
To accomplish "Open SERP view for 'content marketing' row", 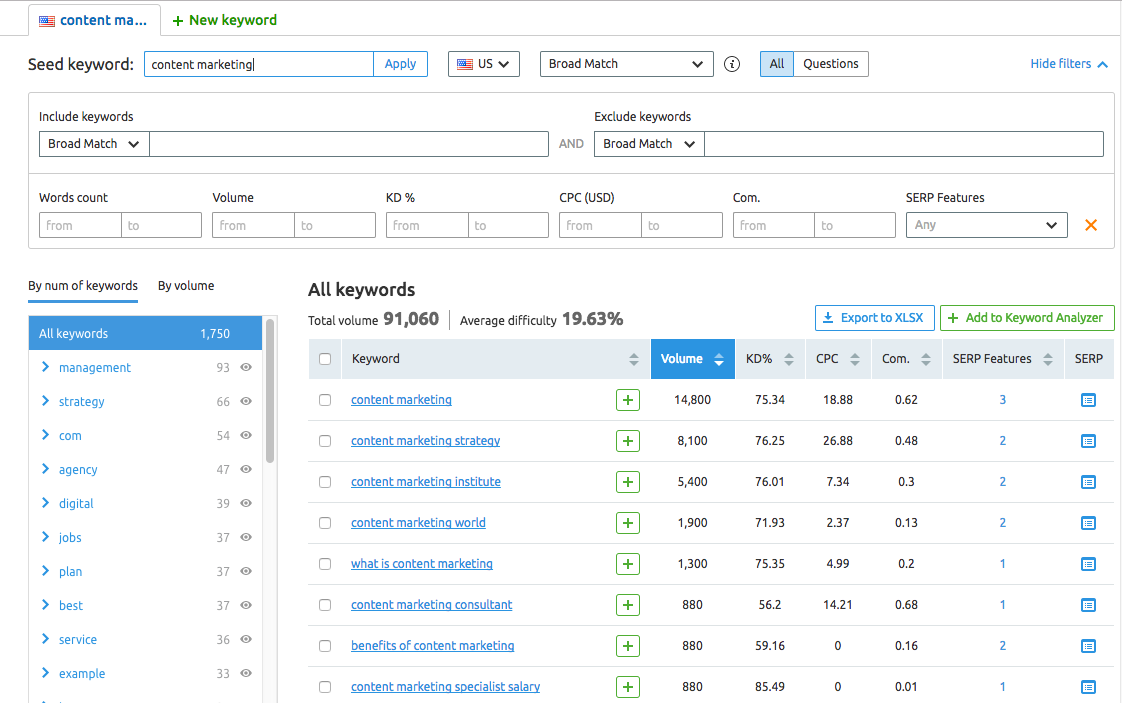I will 1088,400.
